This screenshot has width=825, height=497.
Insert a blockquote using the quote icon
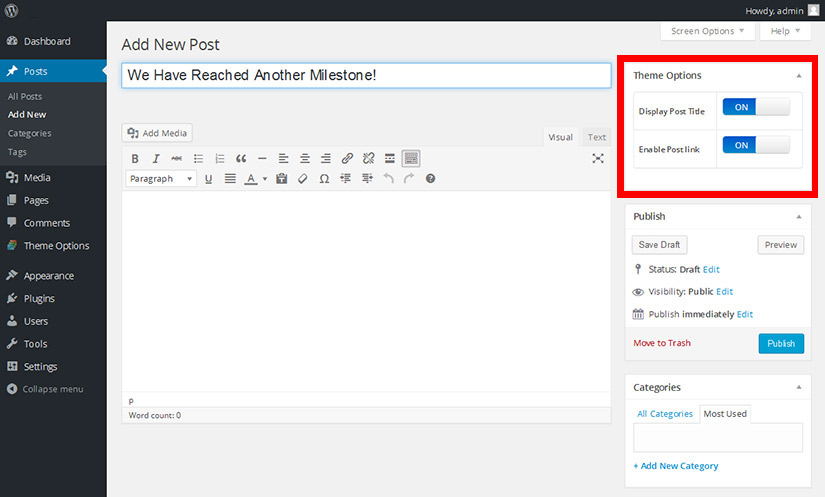point(241,158)
